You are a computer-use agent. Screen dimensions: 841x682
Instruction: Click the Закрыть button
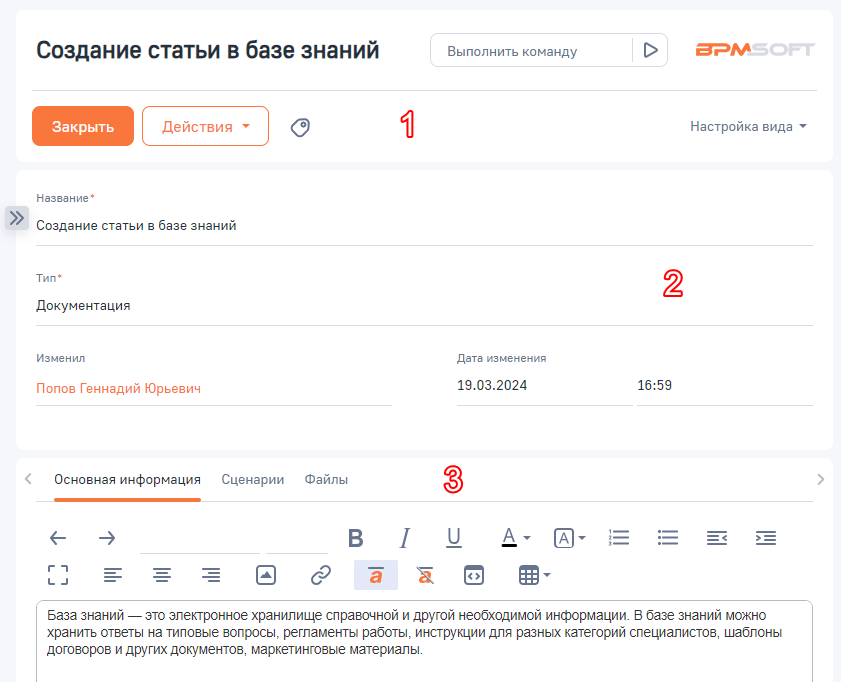coord(83,126)
